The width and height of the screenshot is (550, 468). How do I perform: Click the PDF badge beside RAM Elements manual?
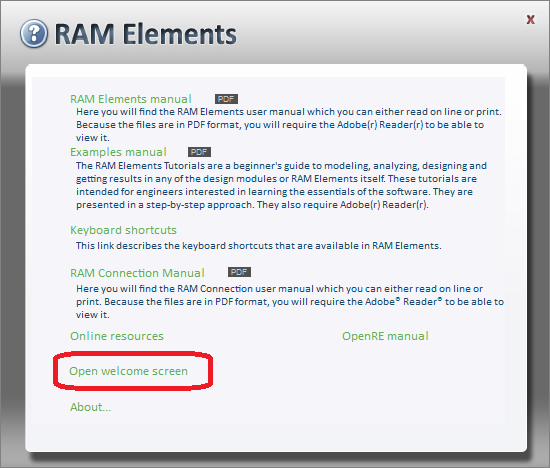click(226, 99)
